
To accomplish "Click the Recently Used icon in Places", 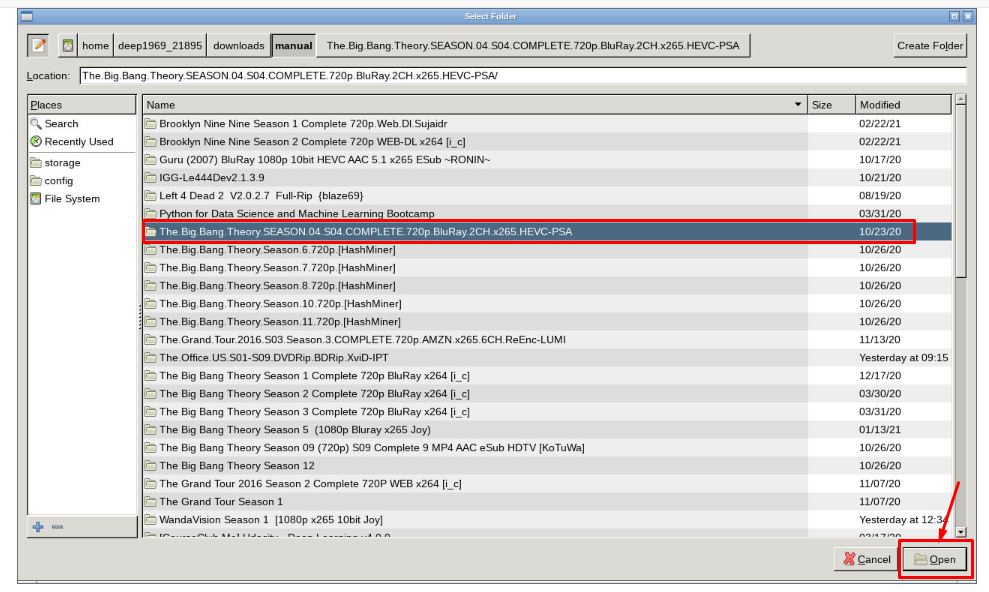I will (x=34, y=141).
